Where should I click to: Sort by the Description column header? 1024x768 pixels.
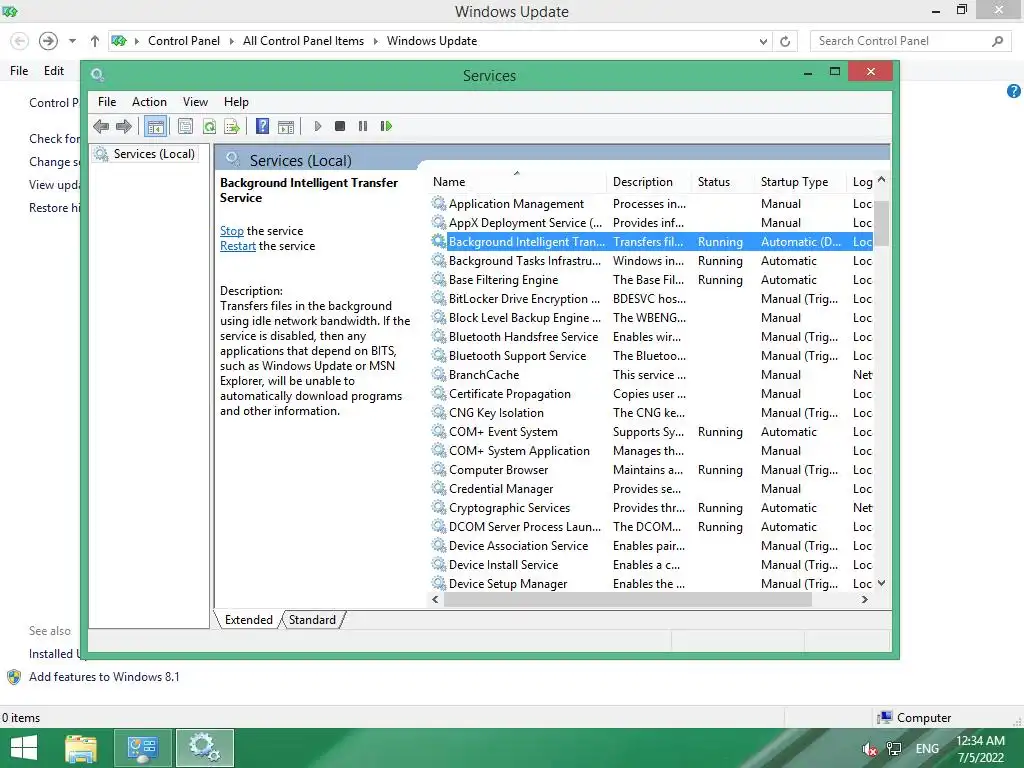pyautogui.click(x=648, y=182)
